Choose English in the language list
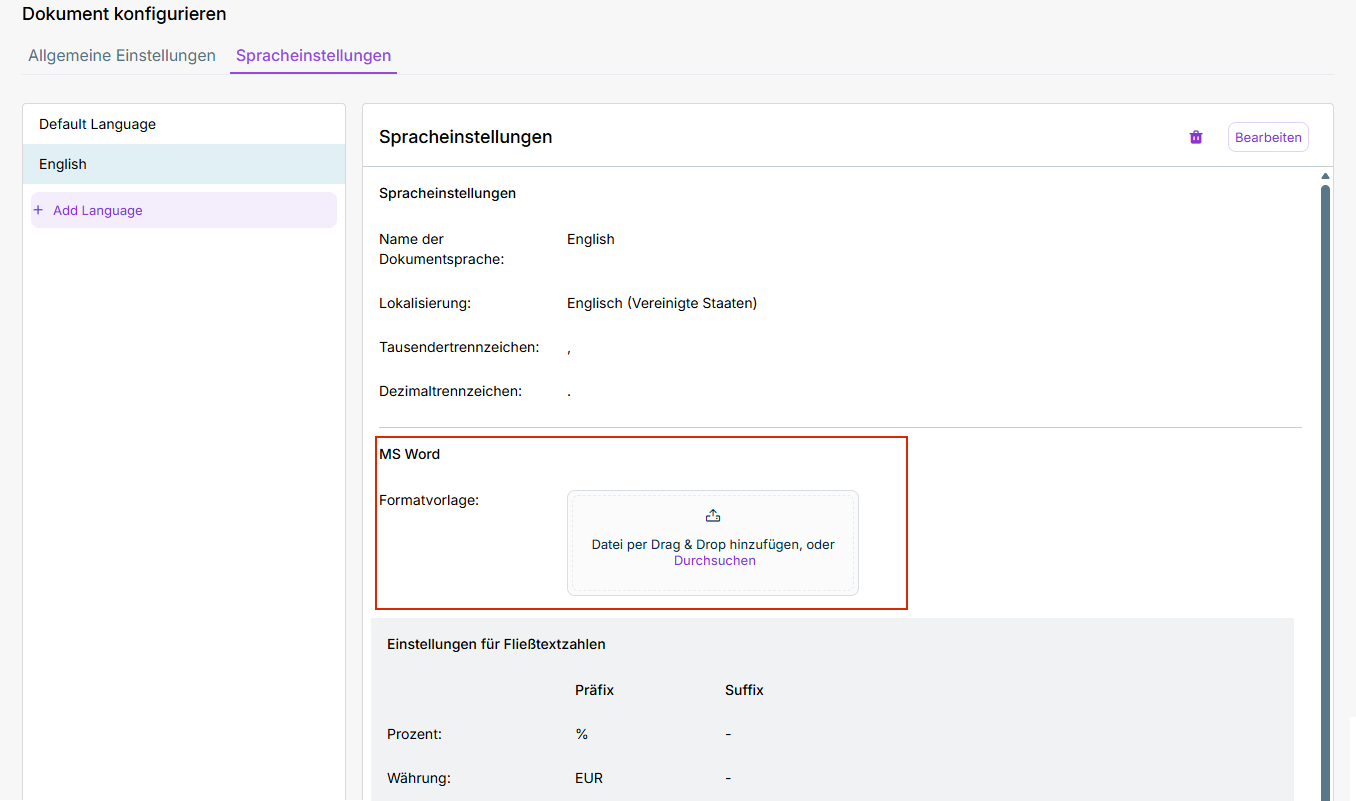Screen dimensions: 1356x801 click(x=63, y=164)
